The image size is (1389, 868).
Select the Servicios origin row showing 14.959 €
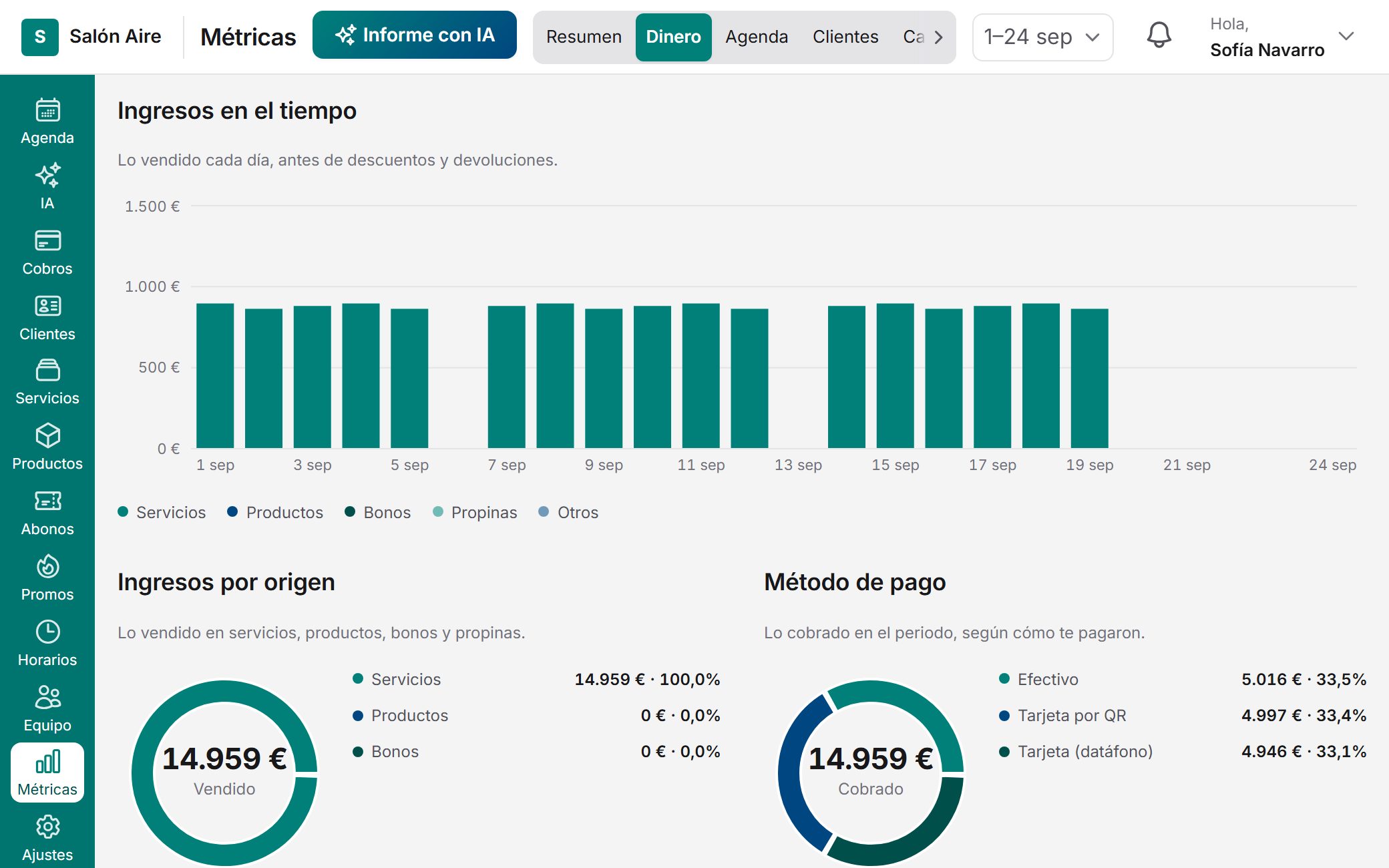(536, 679)
